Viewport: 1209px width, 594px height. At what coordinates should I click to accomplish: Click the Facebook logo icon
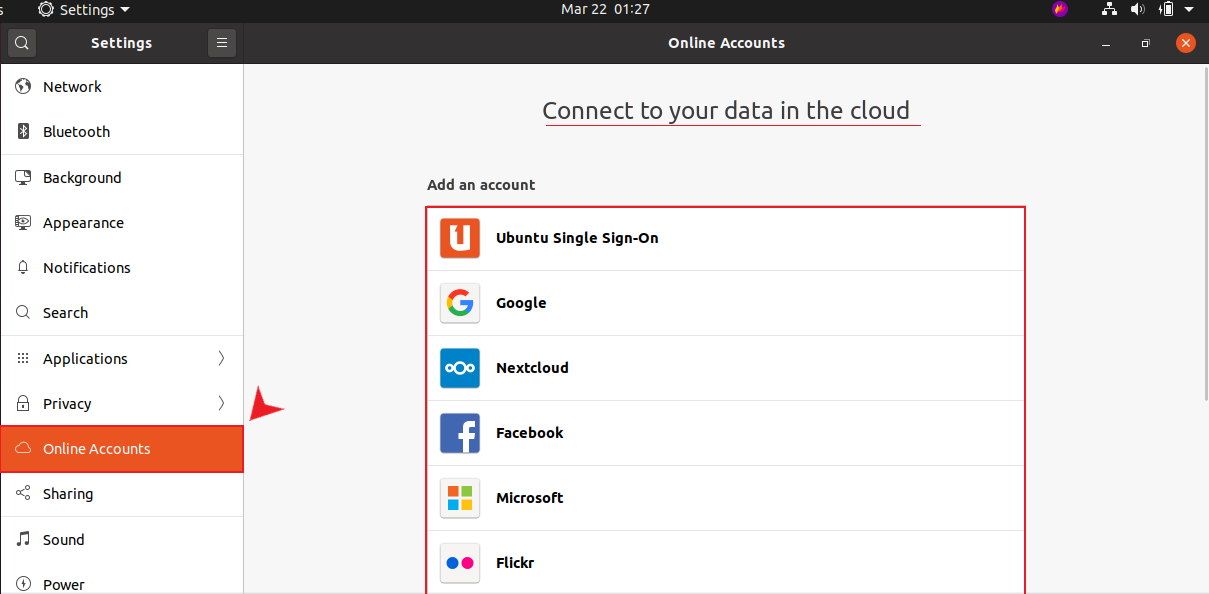coord(460,433)
